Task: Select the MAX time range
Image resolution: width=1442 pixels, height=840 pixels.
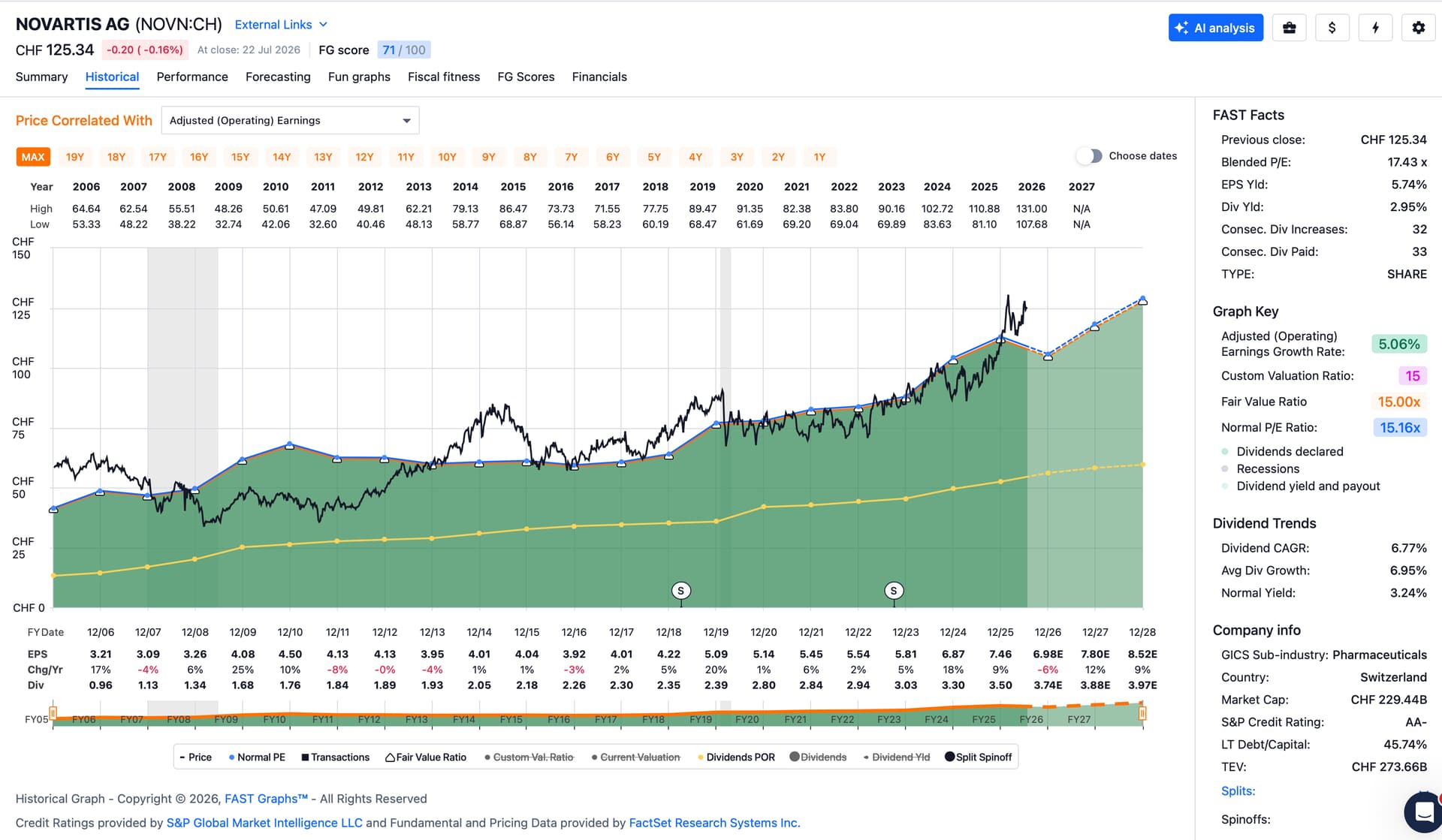Action: 33,157
